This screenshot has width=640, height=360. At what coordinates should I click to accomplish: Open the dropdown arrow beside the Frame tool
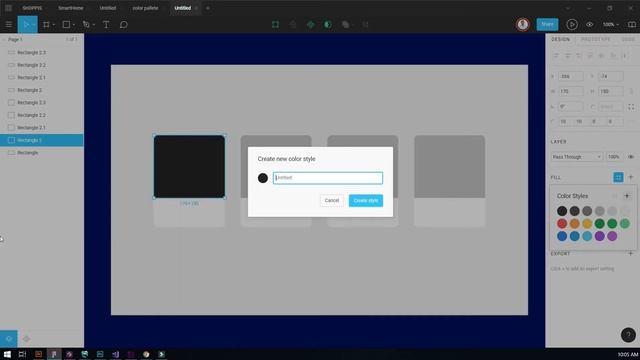tap(53, 25)
